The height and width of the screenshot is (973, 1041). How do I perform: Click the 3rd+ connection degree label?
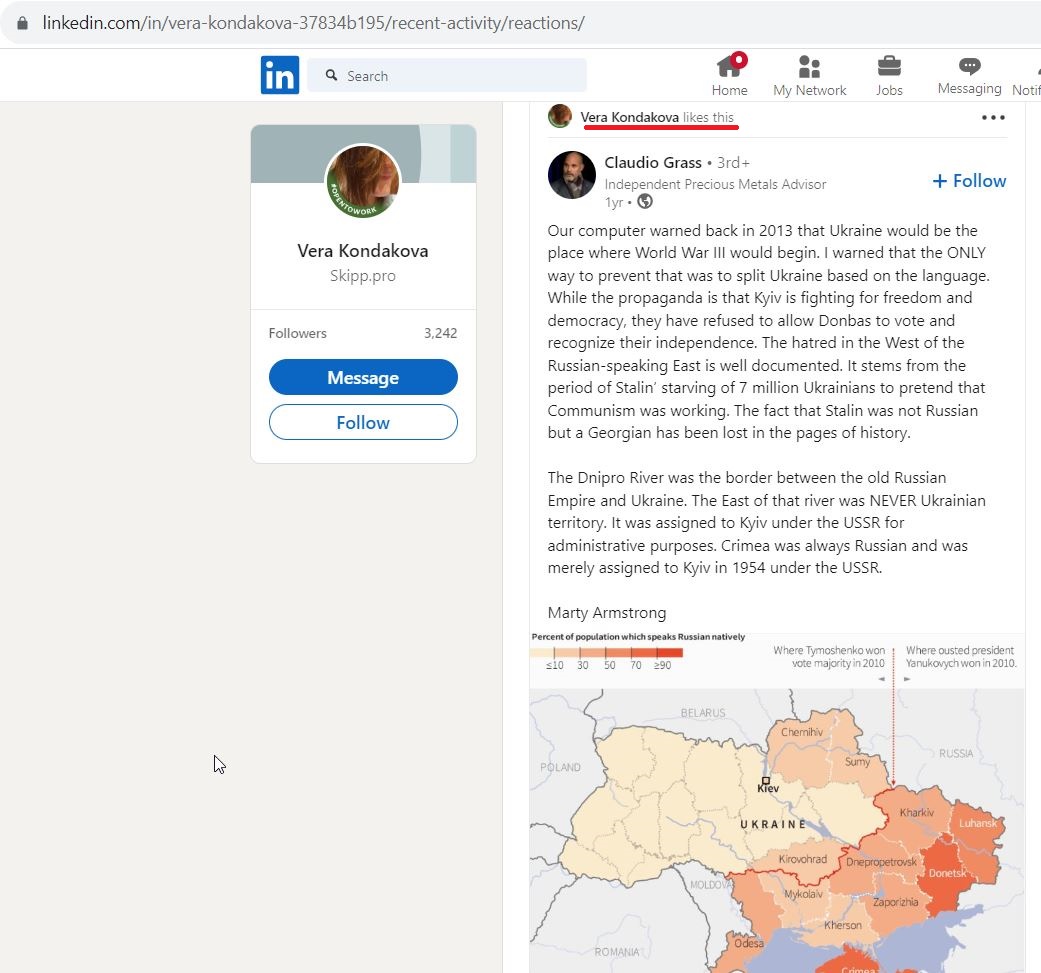[733, 163]
